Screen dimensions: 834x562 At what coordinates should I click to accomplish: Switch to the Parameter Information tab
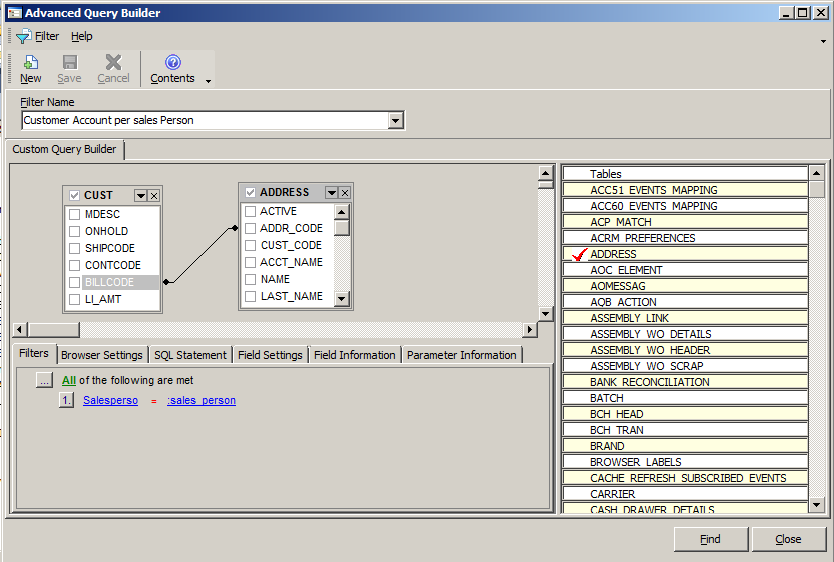pyautogui.click(x=462, y=355)
